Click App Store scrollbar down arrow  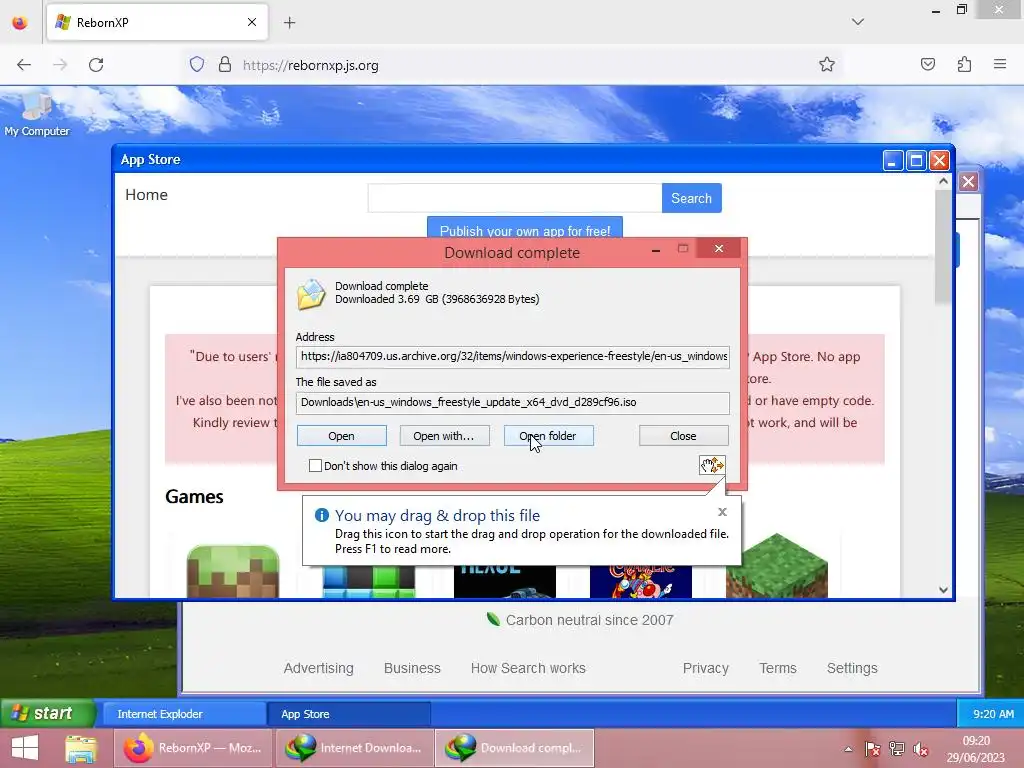point(943,590)
